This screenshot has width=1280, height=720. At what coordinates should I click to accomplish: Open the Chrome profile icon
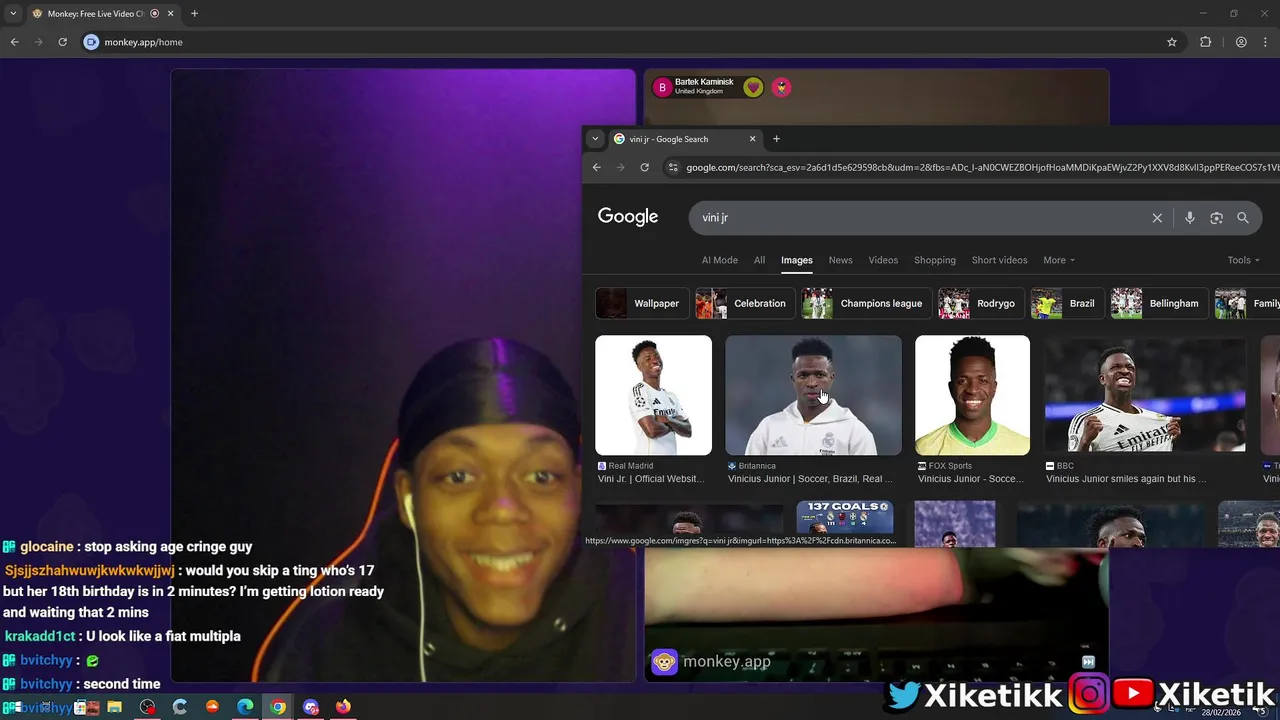tap(1241, 42)
